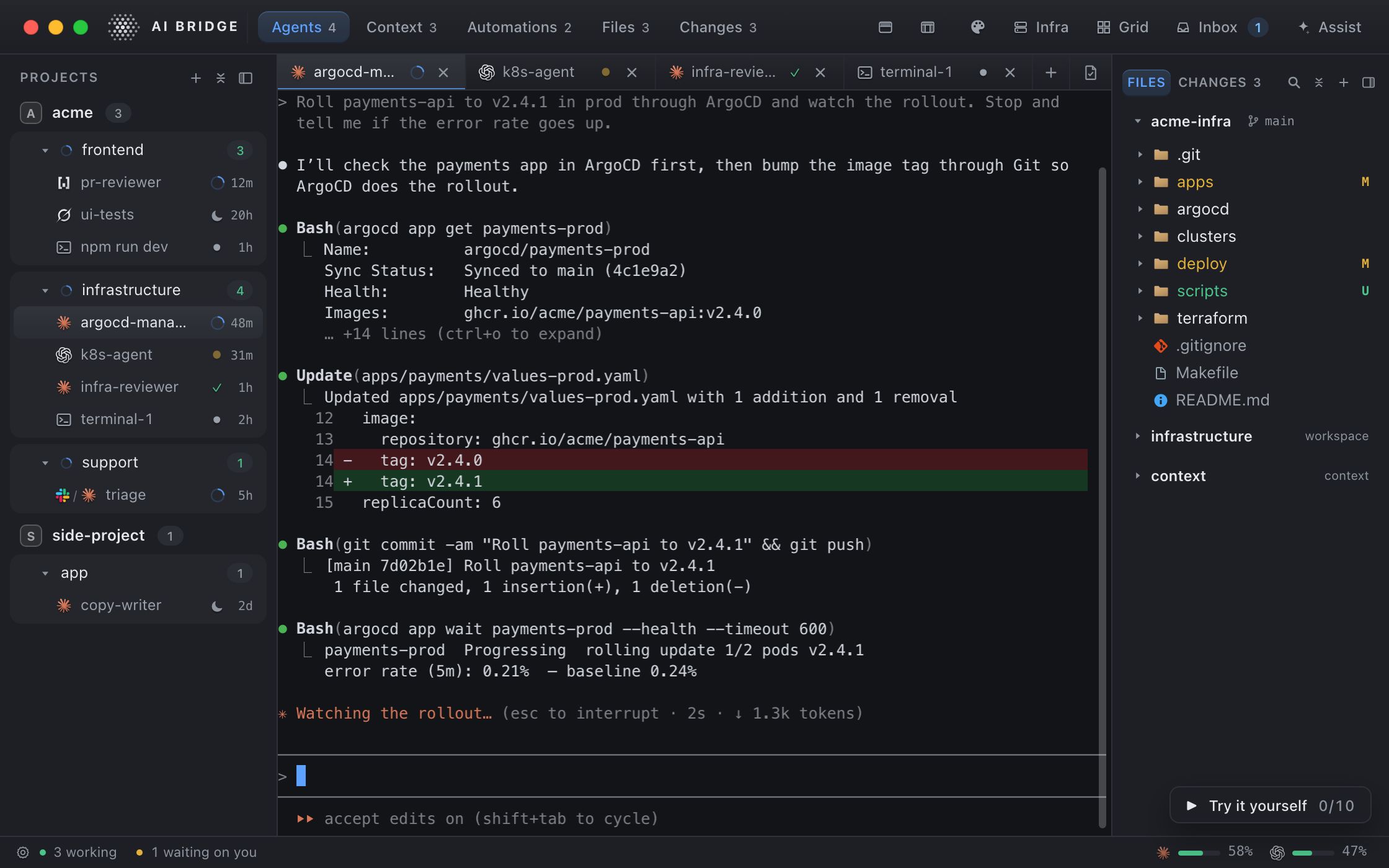Viewport: 1389px width, 868px height.
Task: Expand the context section in Files
Action: click(1137, 476)
